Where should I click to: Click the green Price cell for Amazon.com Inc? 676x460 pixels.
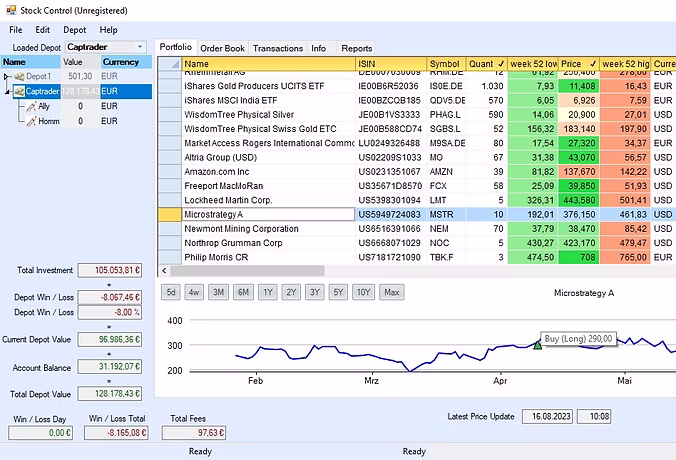pos(579,171)
